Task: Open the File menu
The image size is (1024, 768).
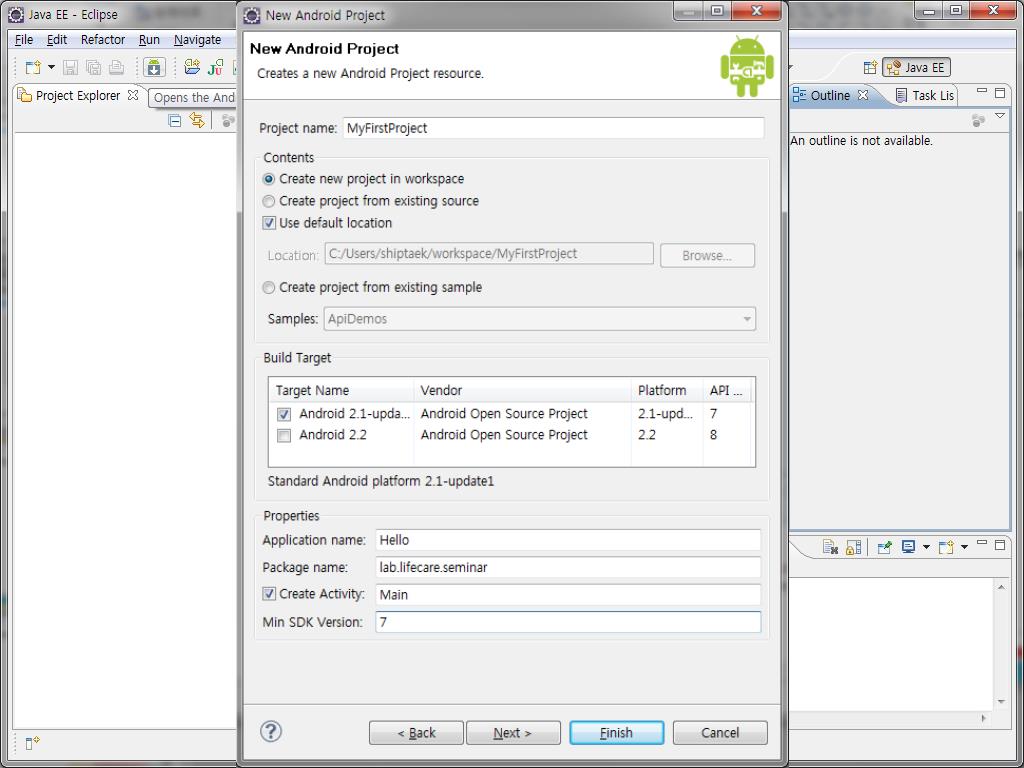Action: [24, 40]
